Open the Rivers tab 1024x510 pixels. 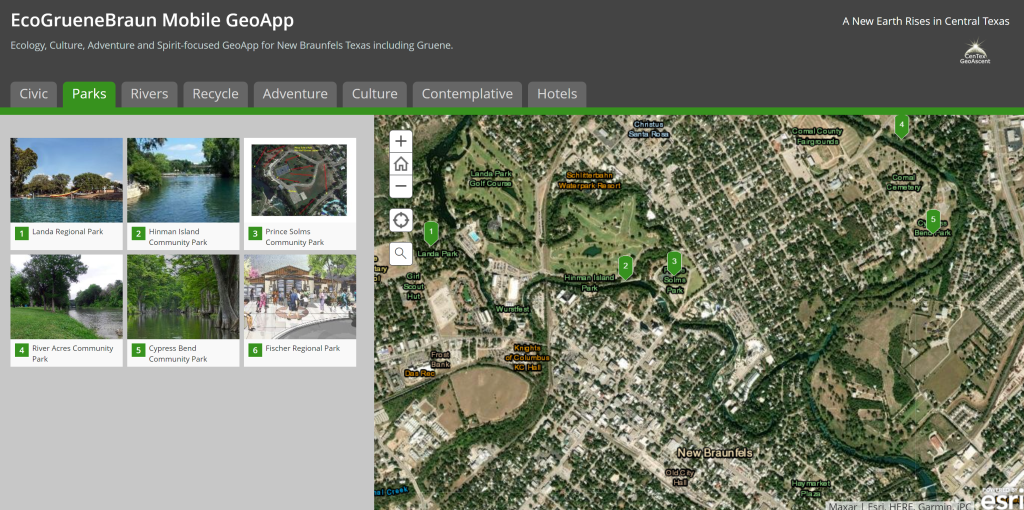[150, 94]
